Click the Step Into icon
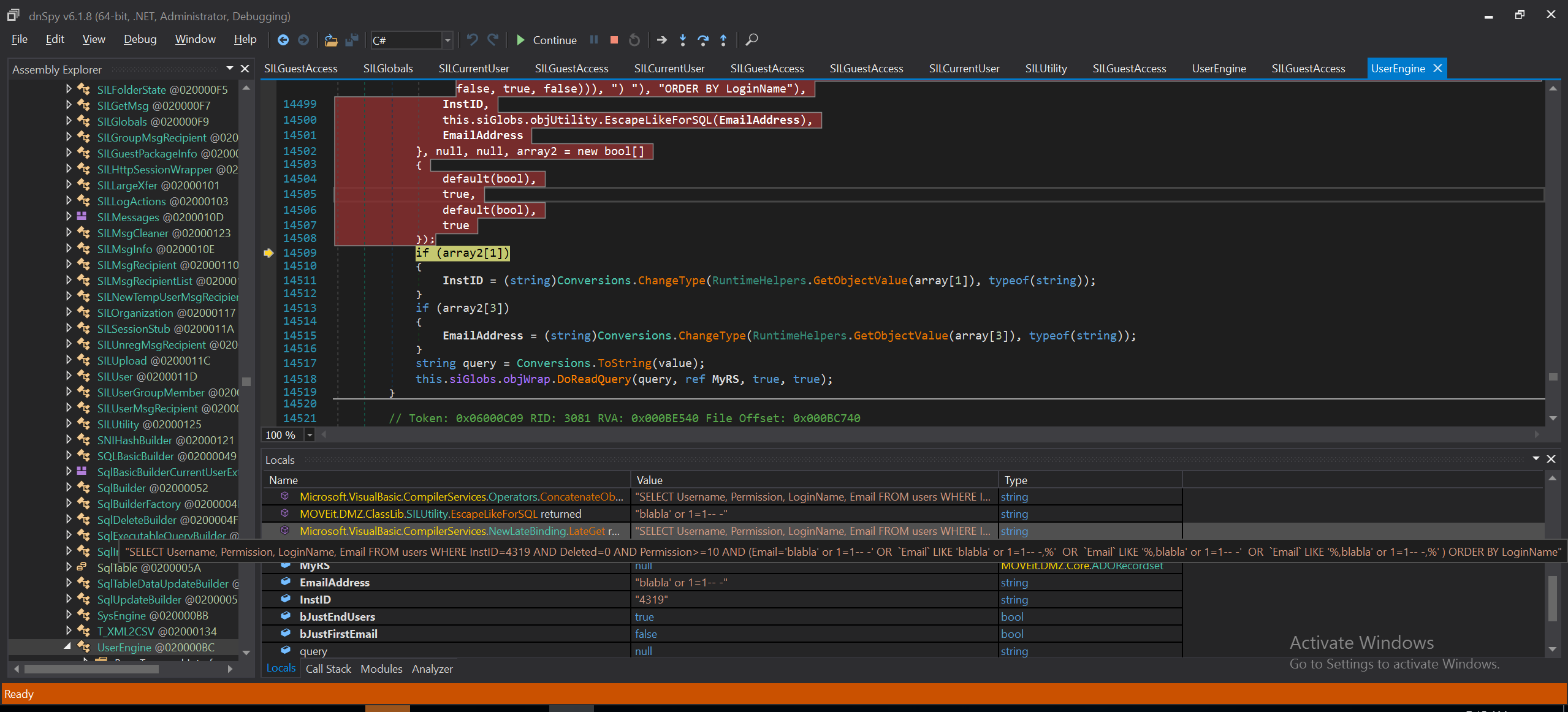This screenshot has height=712, width=1568. coord(682,40)
